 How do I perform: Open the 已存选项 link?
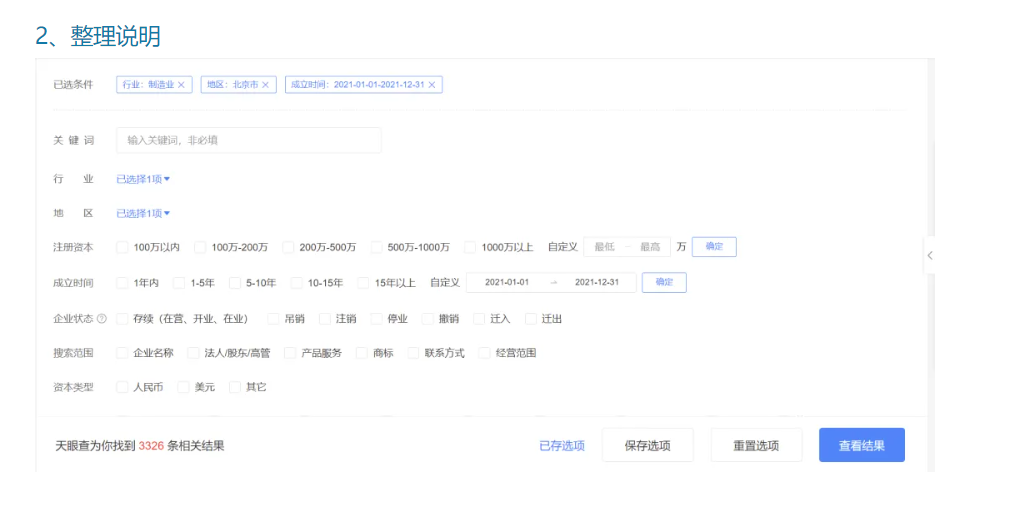562,446
